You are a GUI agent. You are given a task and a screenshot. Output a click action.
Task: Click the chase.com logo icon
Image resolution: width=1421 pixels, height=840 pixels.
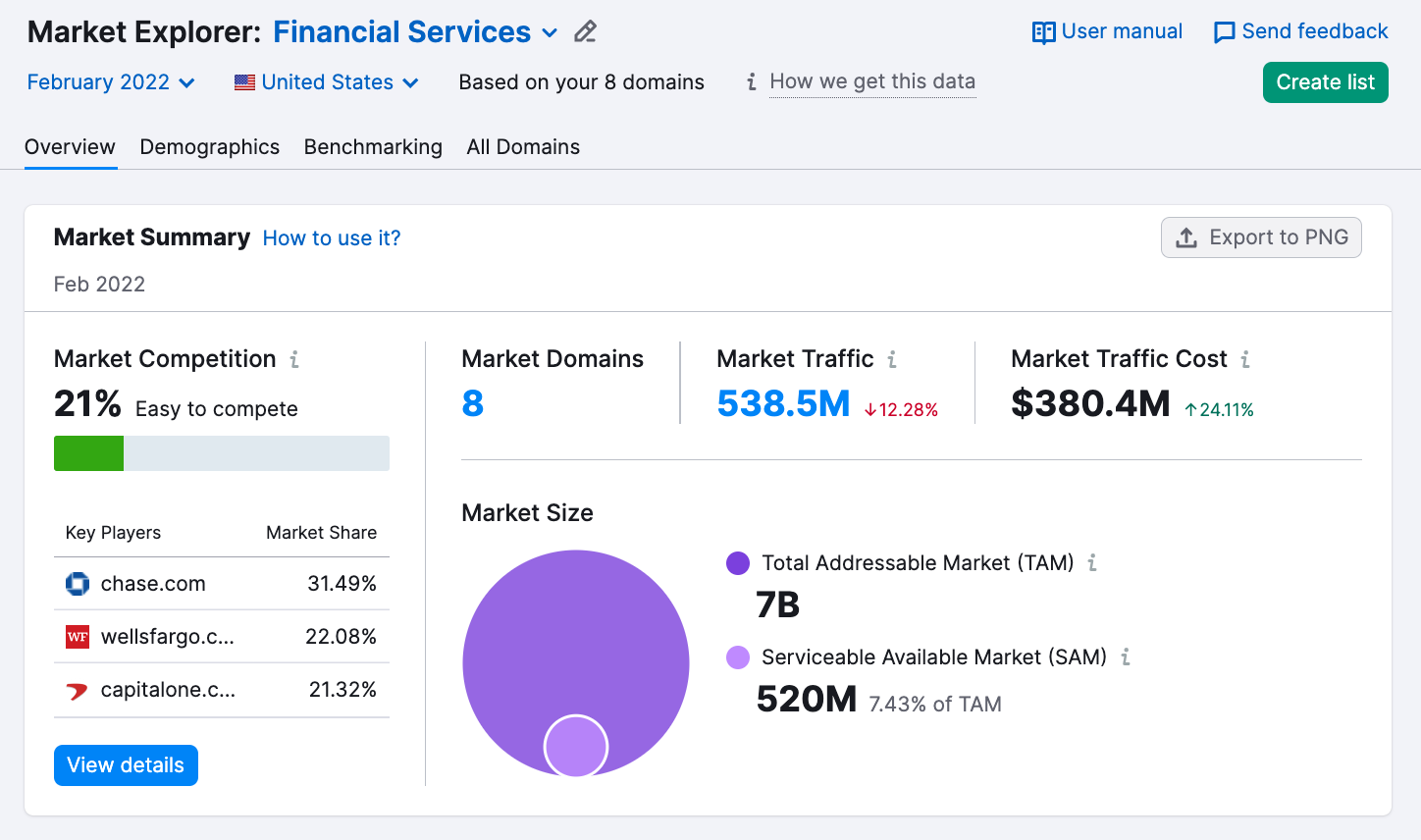(x=78, y=584)
